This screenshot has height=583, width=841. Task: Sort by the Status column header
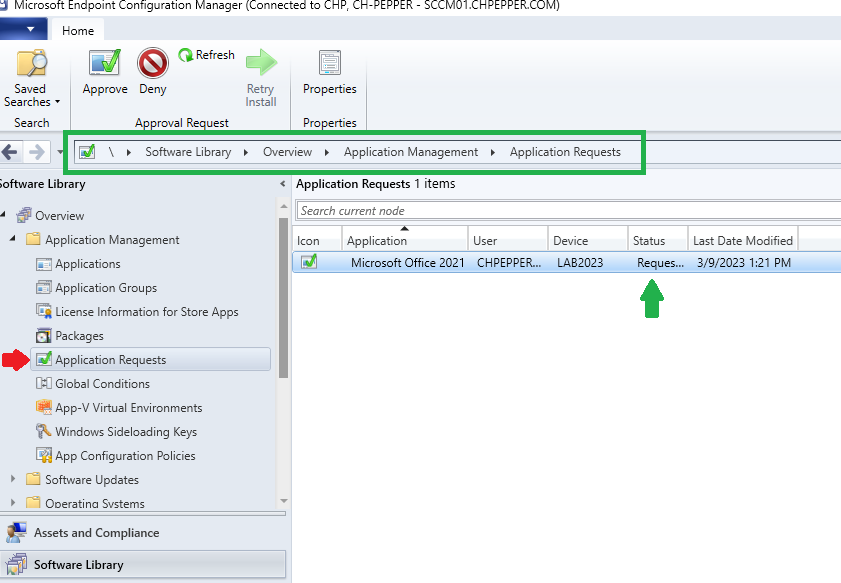click(x=658, y=239)
